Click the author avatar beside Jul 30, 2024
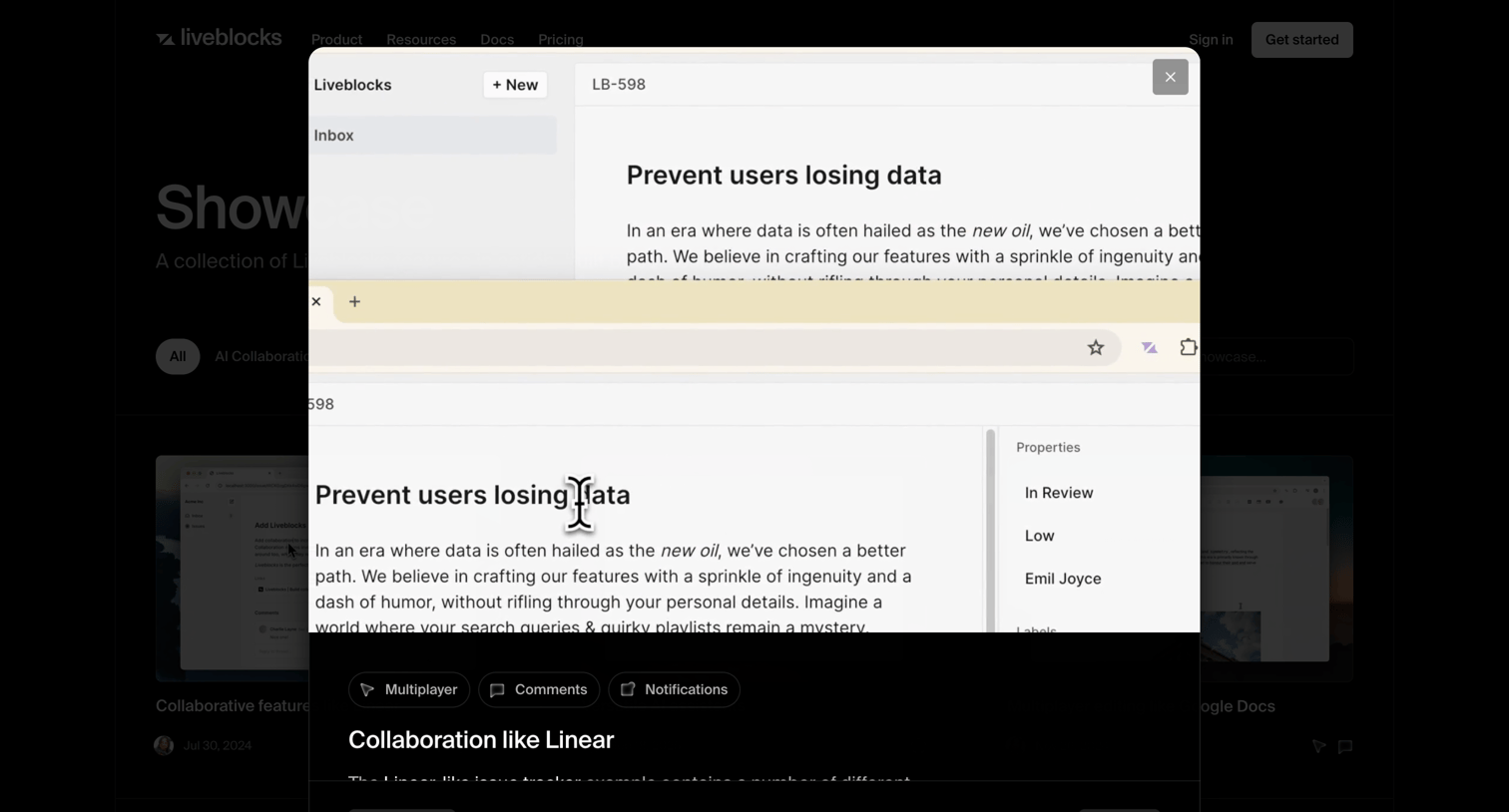The height and width of the screenshot is (812, 1509). (165, 745)
